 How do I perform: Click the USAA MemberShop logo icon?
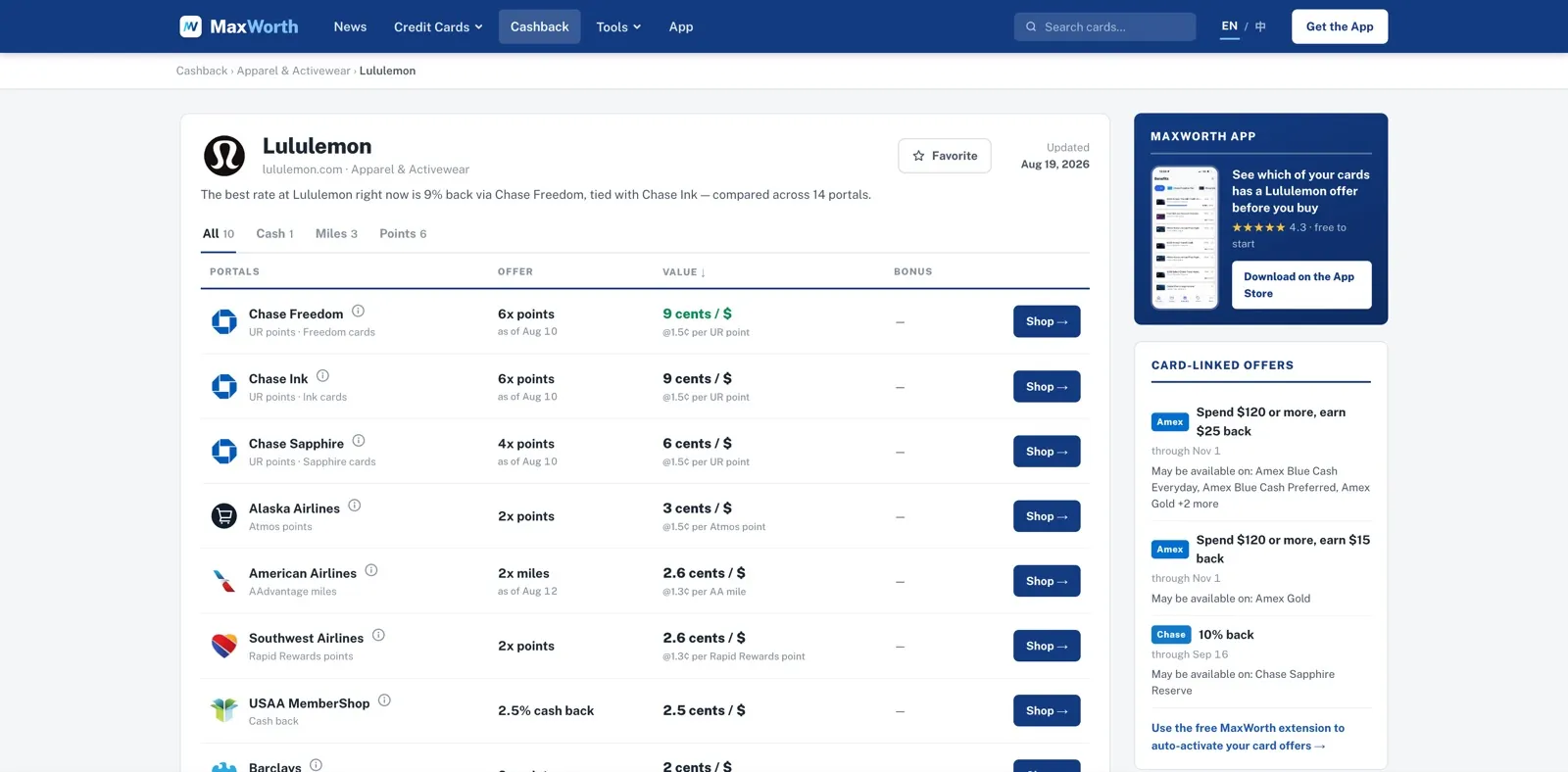pyautogui.click(x=224, y=710)
